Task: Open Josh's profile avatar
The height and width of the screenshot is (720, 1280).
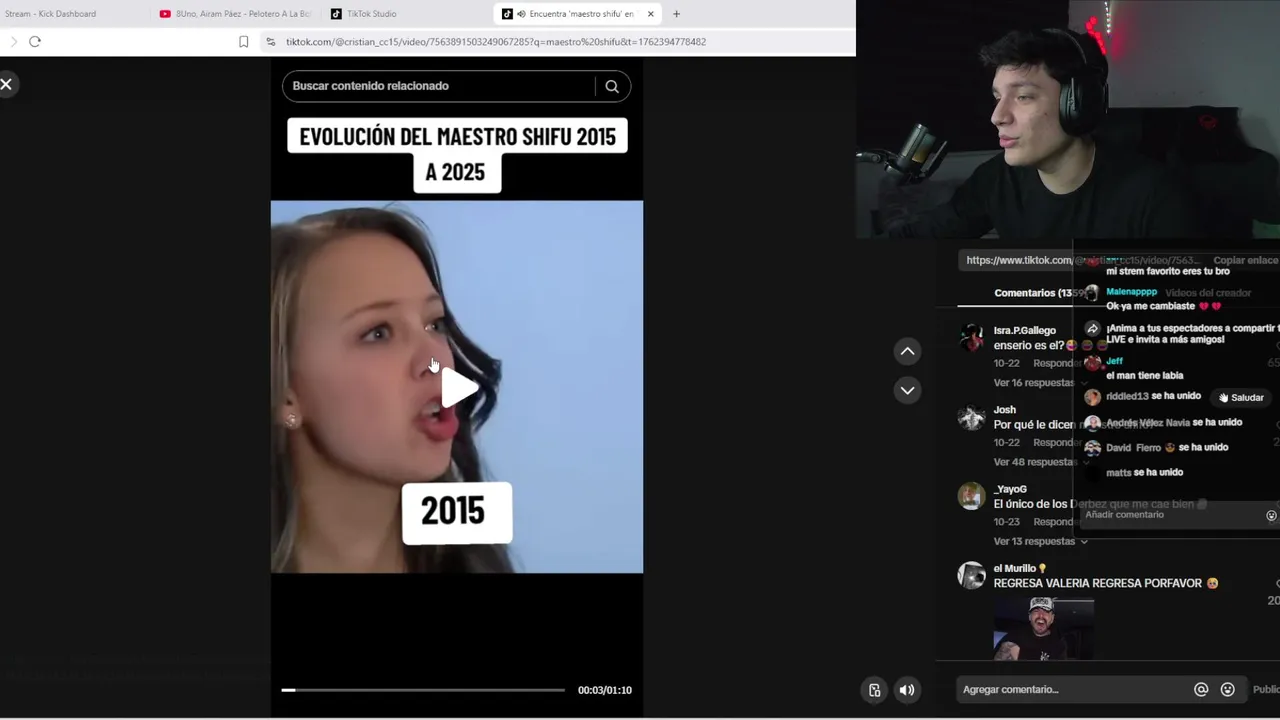Action: pos(971,417)
